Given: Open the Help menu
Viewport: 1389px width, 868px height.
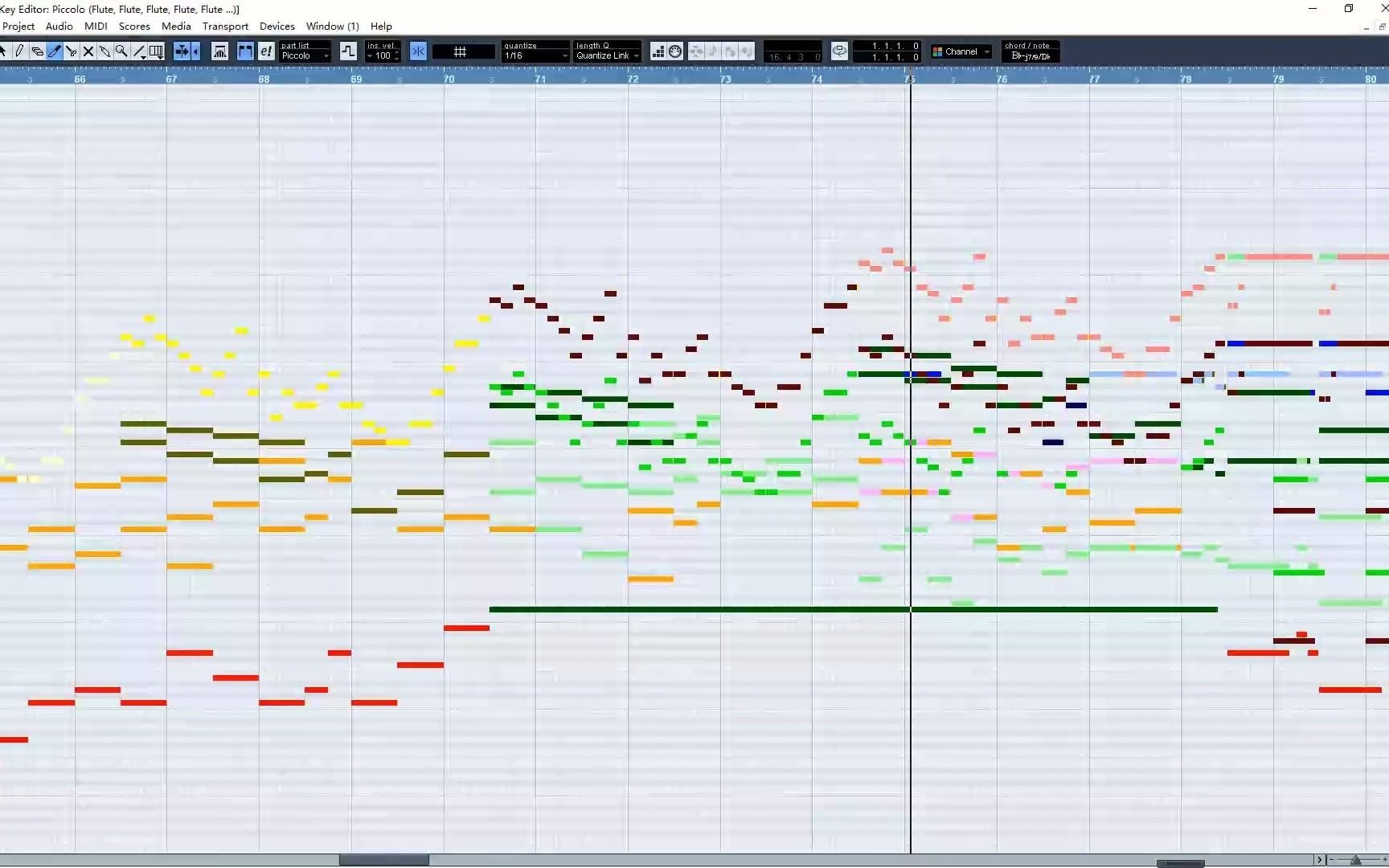Looking at the screenshot, I should pyautogui.click(x=381, y=27).
